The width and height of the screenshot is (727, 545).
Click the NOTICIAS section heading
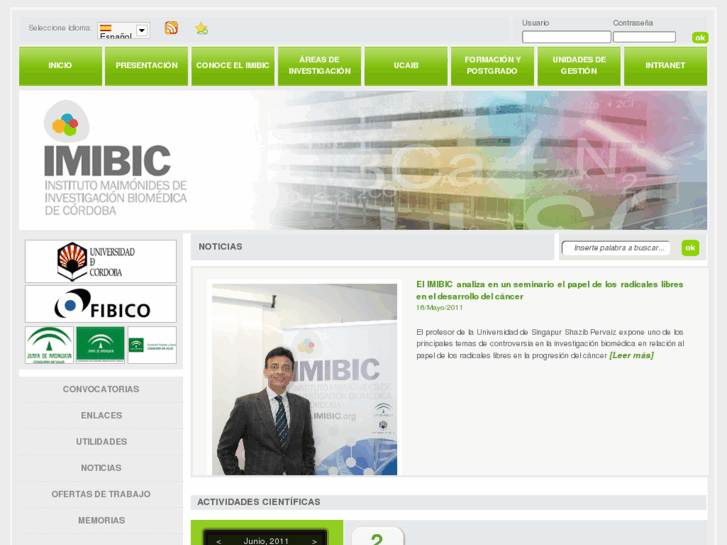(x=220, y=247)
